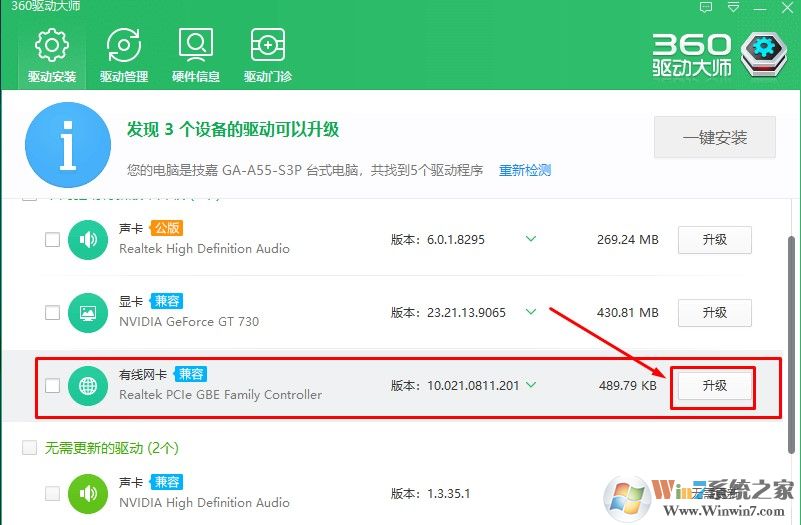This screenshot has width=801, height=525.
Task: Click the 兼容 tag on NVIDIA audio row
Action: click(167, 482)
